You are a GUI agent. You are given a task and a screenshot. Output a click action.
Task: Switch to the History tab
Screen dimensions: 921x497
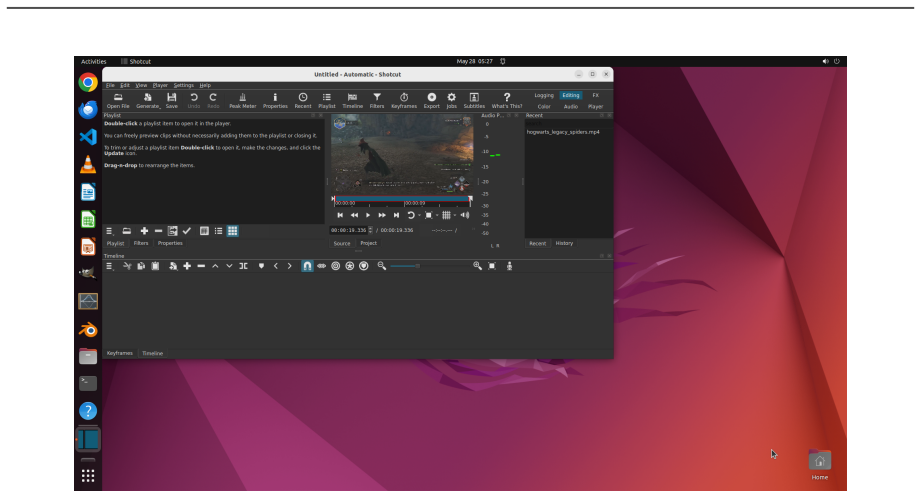[564, 243]
